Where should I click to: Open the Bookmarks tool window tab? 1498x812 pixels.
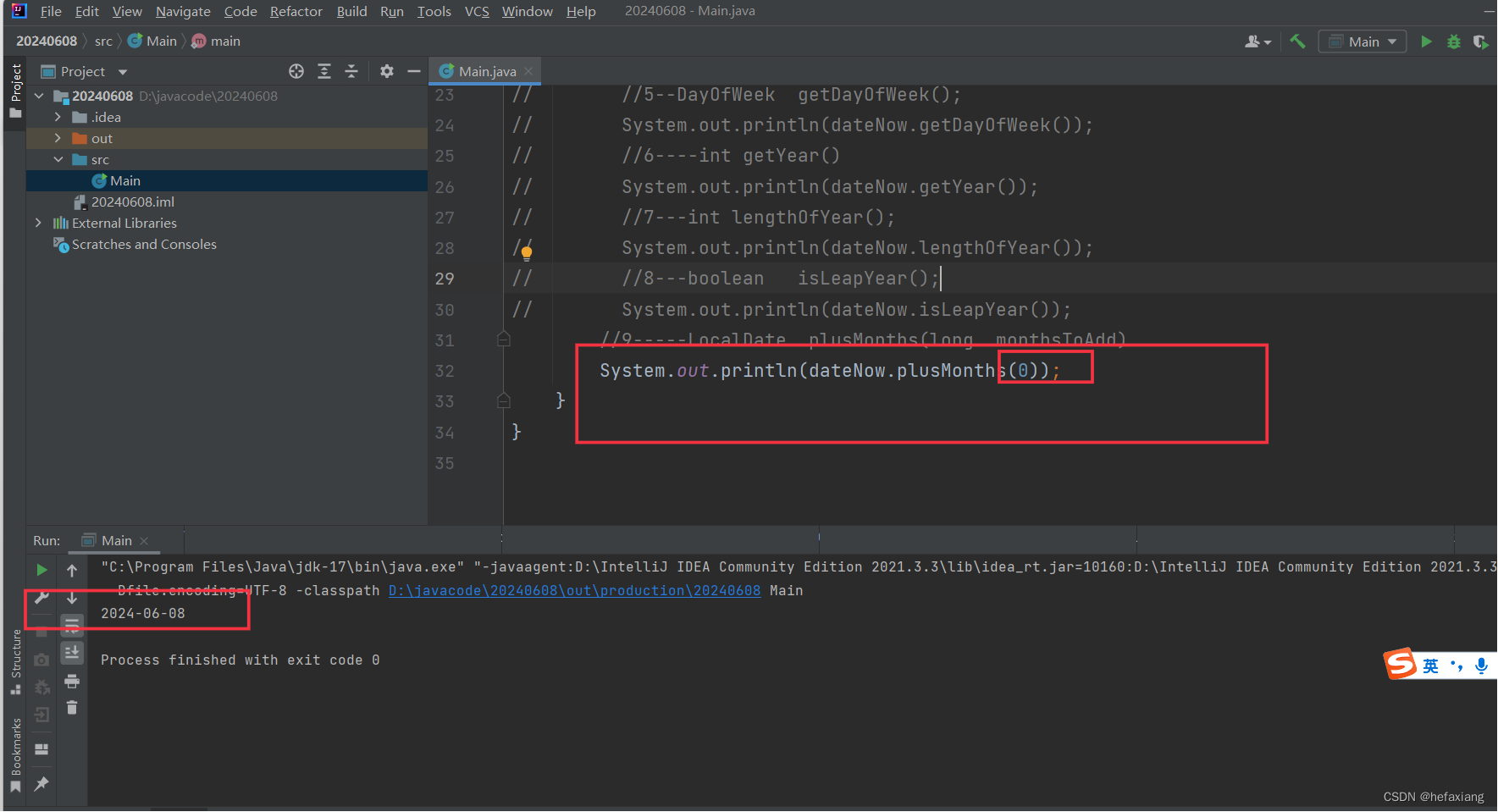(x=15, y=756)
